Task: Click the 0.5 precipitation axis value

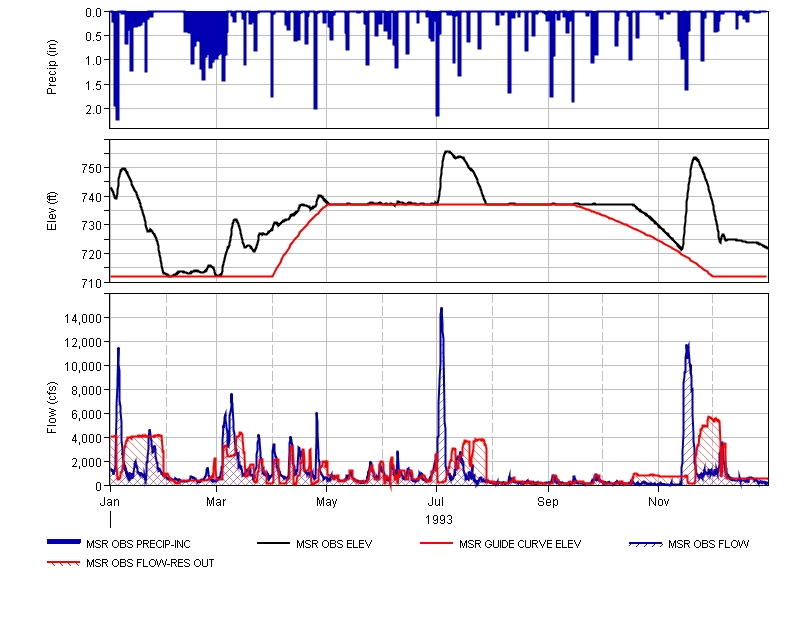Action: [93, 37]
